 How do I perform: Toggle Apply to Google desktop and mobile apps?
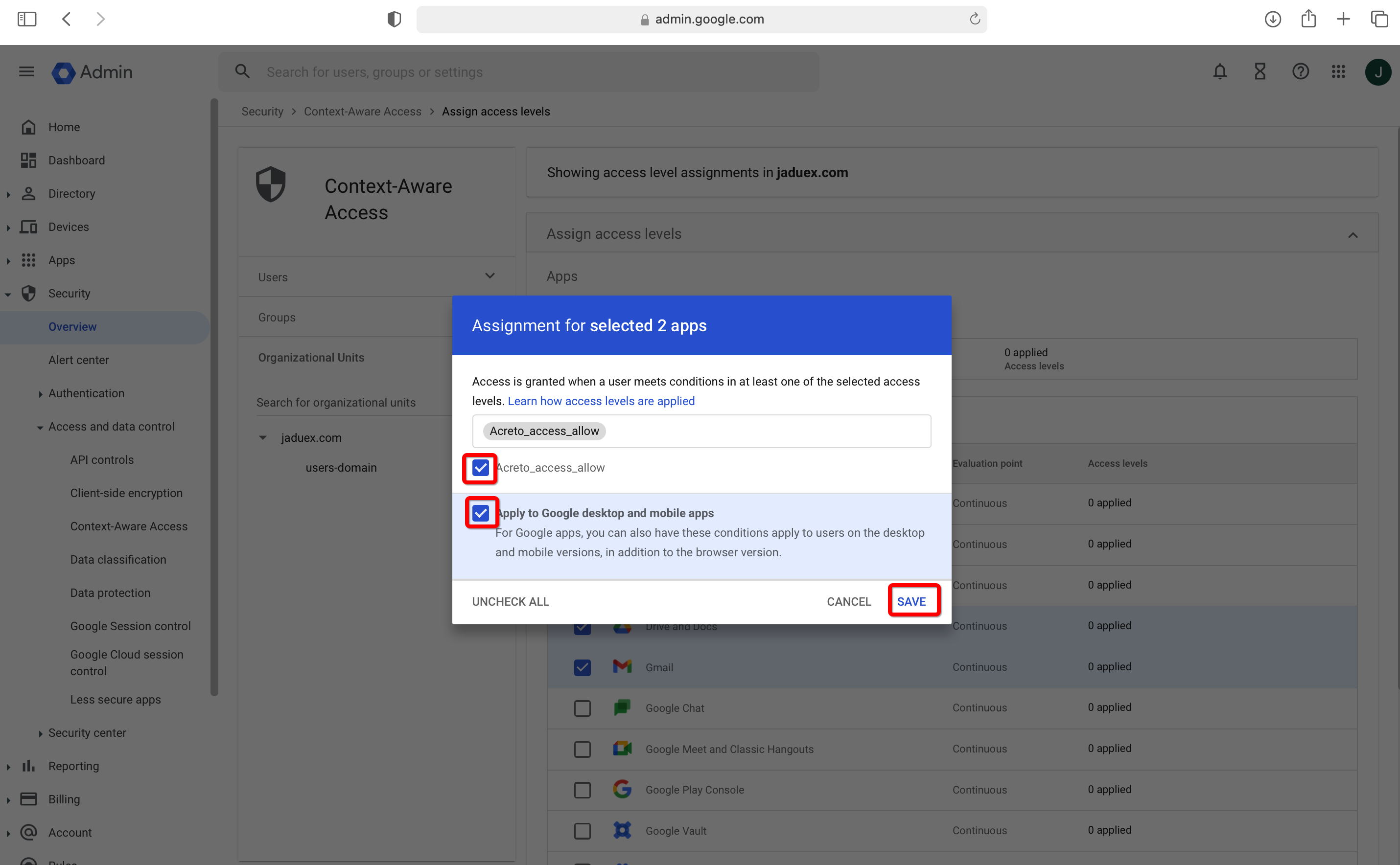click(480, 513)
